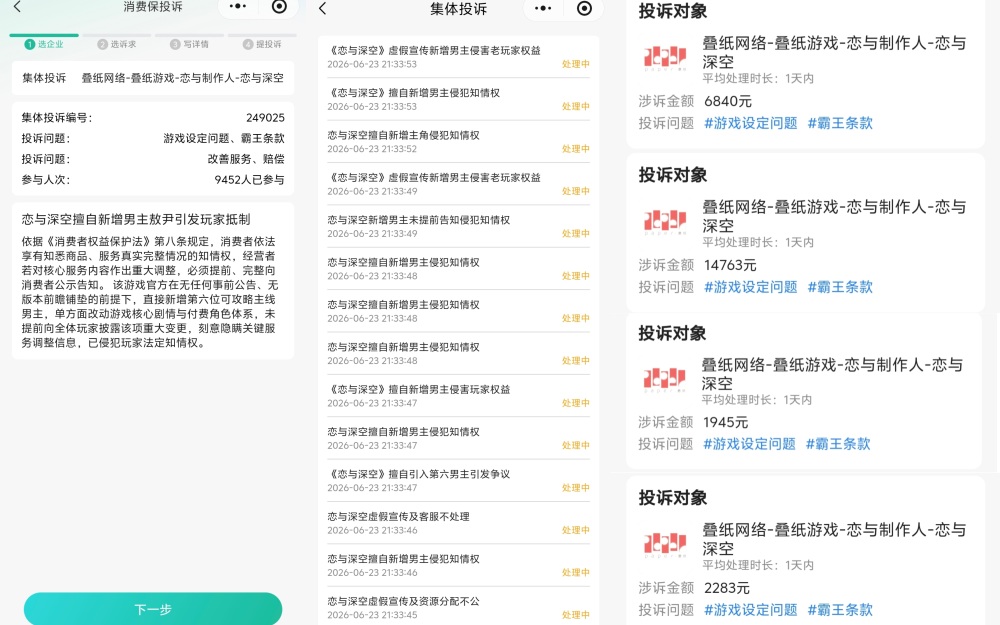Tap amount 14763元
Screen dimensions: 1000x625
(x=730, y=265)
